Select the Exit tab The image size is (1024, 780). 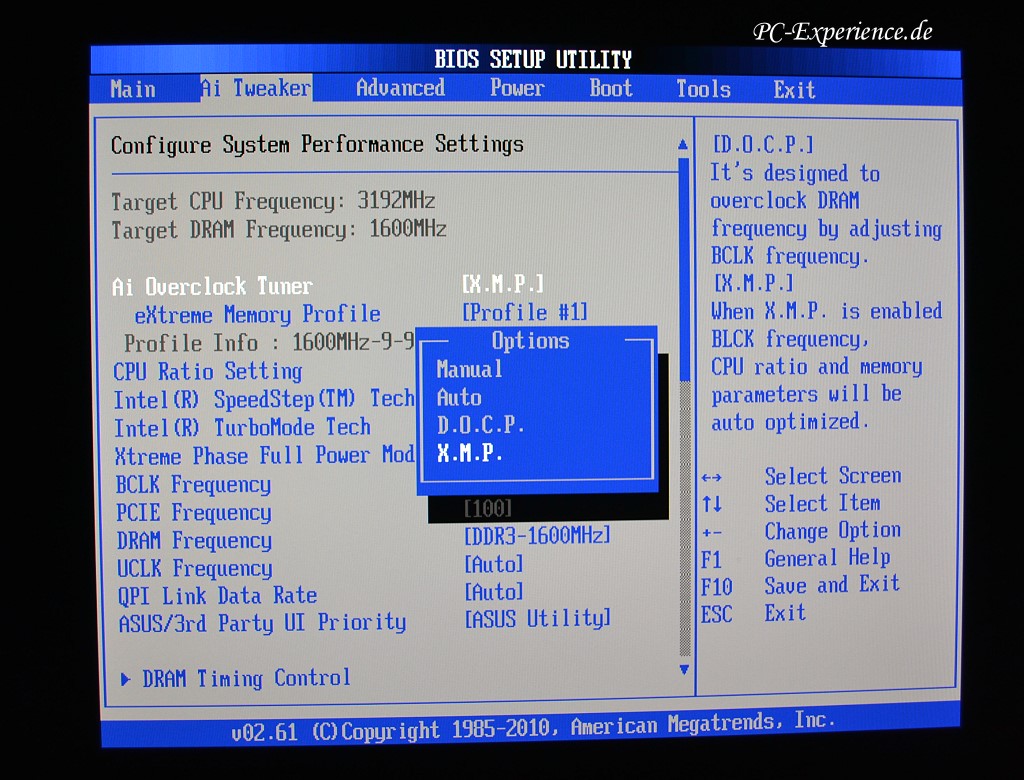794,90
